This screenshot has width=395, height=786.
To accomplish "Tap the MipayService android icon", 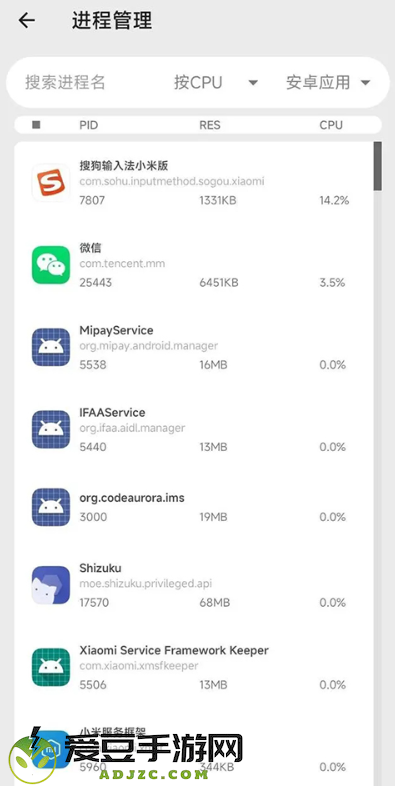I will [x=51, y=347].
